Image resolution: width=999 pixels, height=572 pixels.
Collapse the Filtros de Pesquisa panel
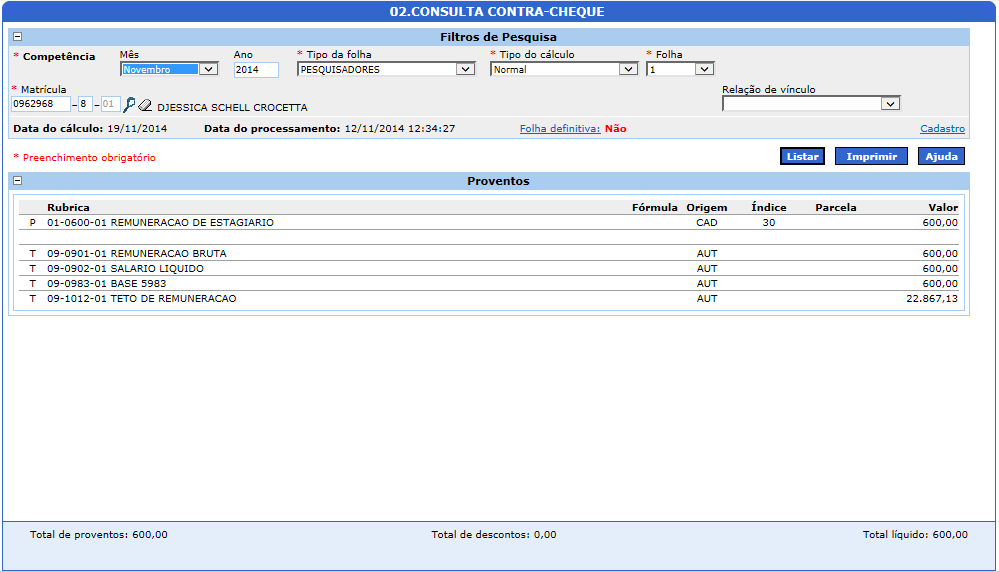tap(17, 37)
